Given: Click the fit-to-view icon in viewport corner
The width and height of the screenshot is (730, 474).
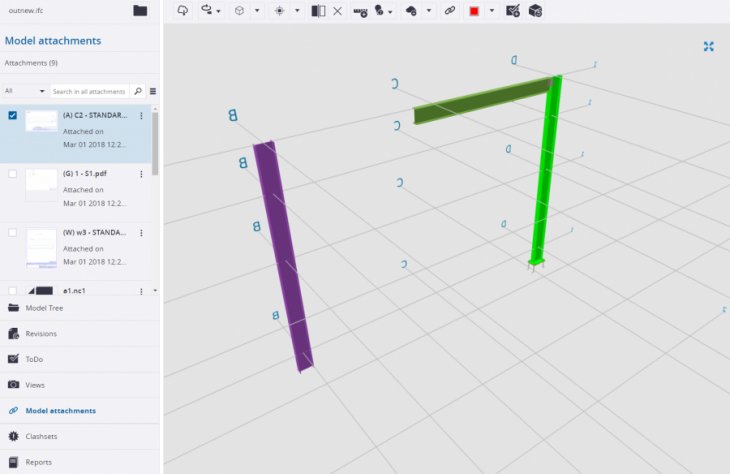Looking at the screenshot, I should (x=709, y=46).
